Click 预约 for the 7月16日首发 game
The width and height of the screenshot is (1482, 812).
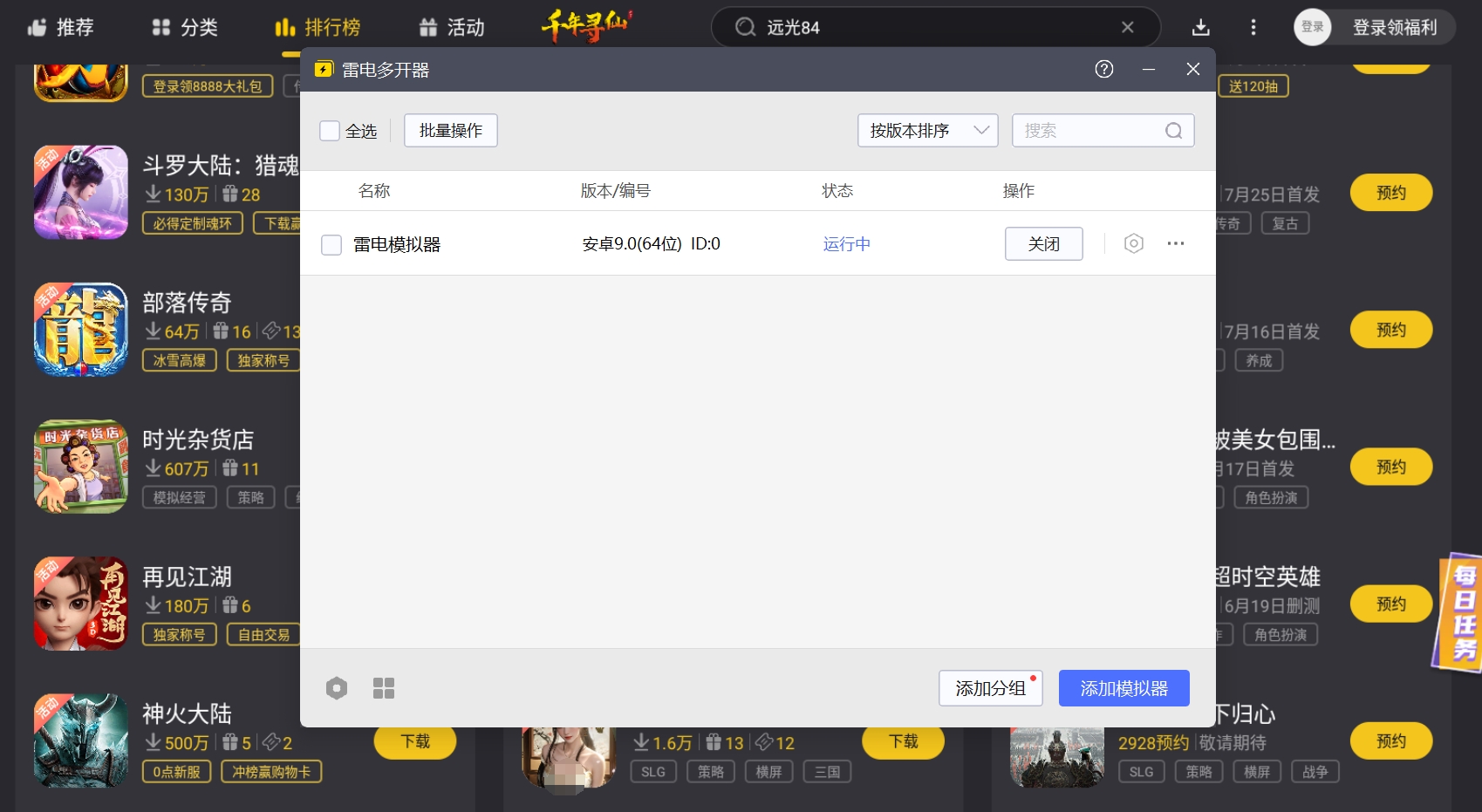coord(1391,330)
